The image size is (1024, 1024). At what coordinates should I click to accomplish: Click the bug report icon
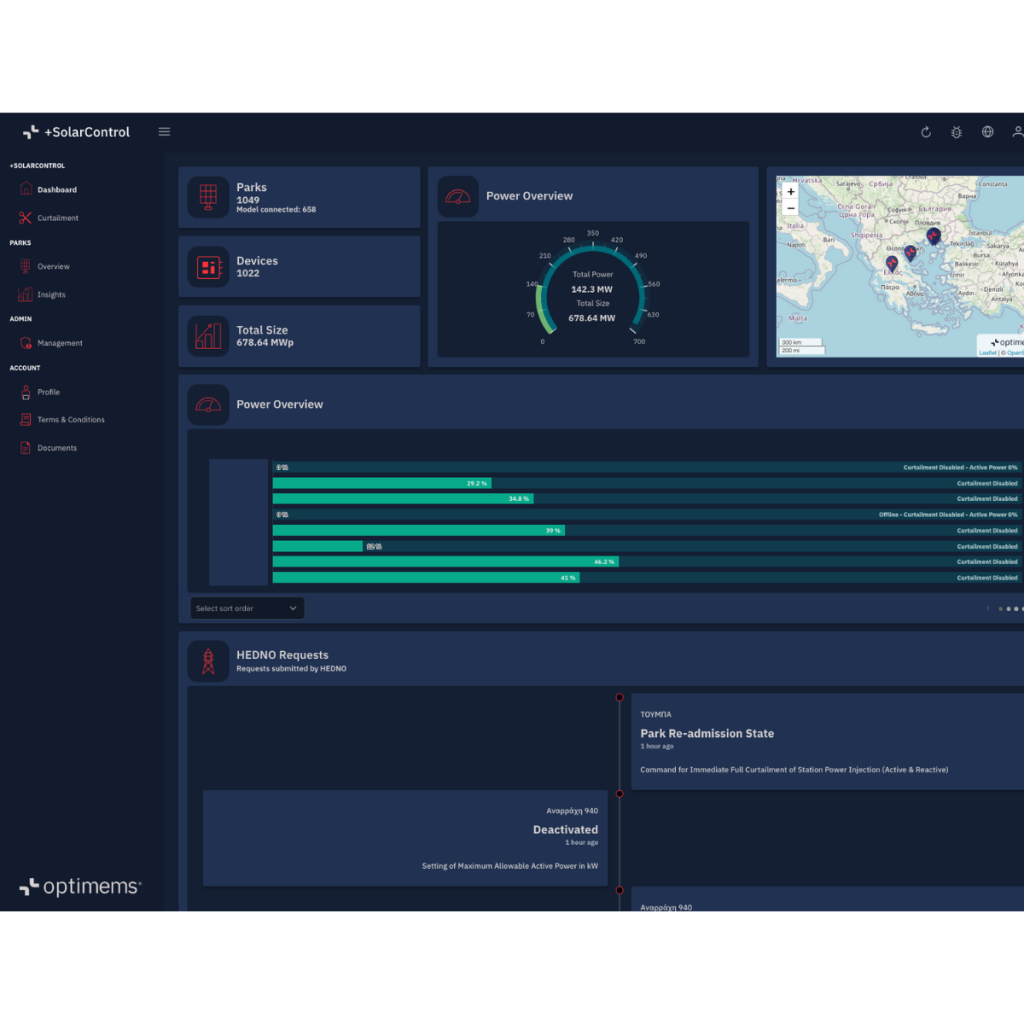coord(956,132)
